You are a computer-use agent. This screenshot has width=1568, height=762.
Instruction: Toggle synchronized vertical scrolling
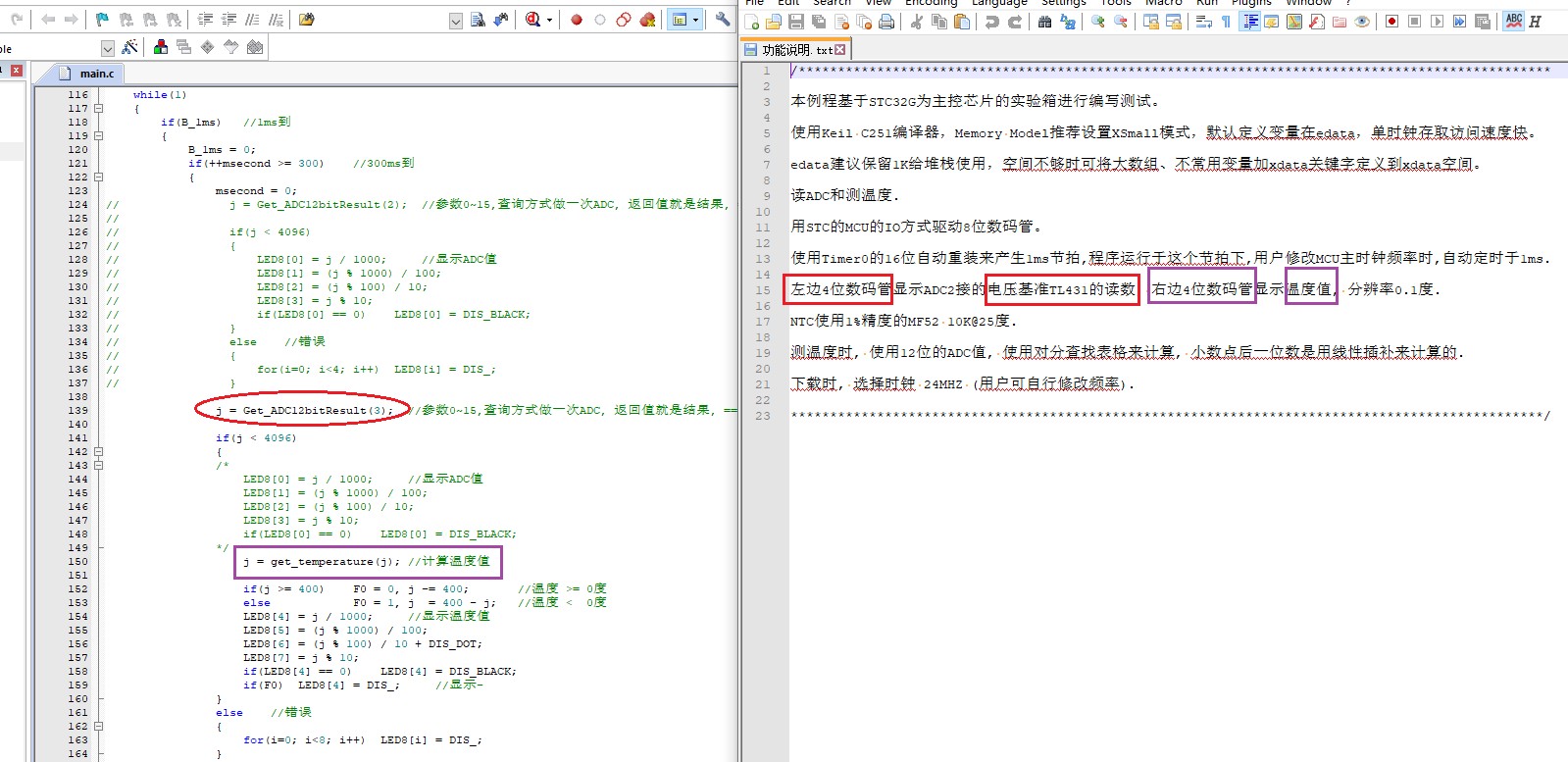[x=1151, y=22]
